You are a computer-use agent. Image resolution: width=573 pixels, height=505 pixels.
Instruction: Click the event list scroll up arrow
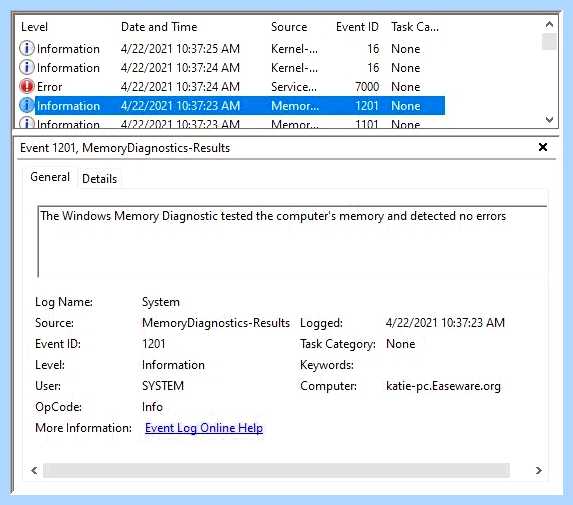pos(549,24)
